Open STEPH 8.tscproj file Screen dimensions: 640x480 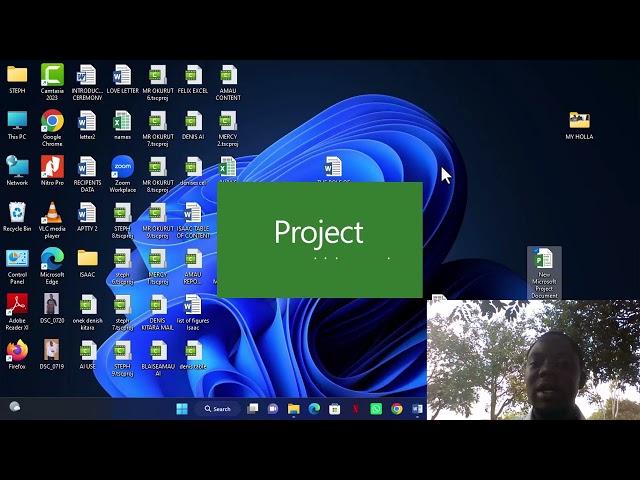click(x=122, y=220)
